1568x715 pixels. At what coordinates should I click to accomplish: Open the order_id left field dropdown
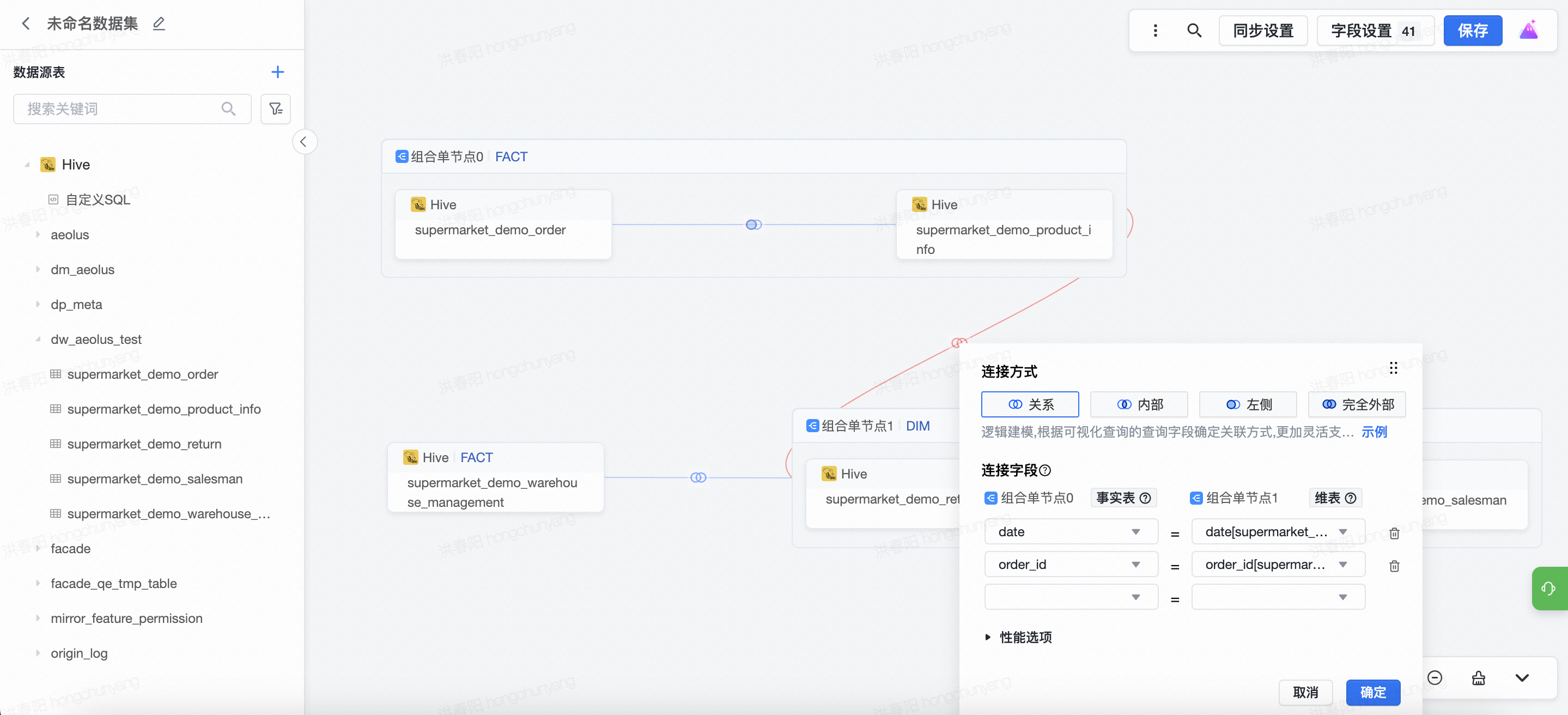[x=1071, y=565]
